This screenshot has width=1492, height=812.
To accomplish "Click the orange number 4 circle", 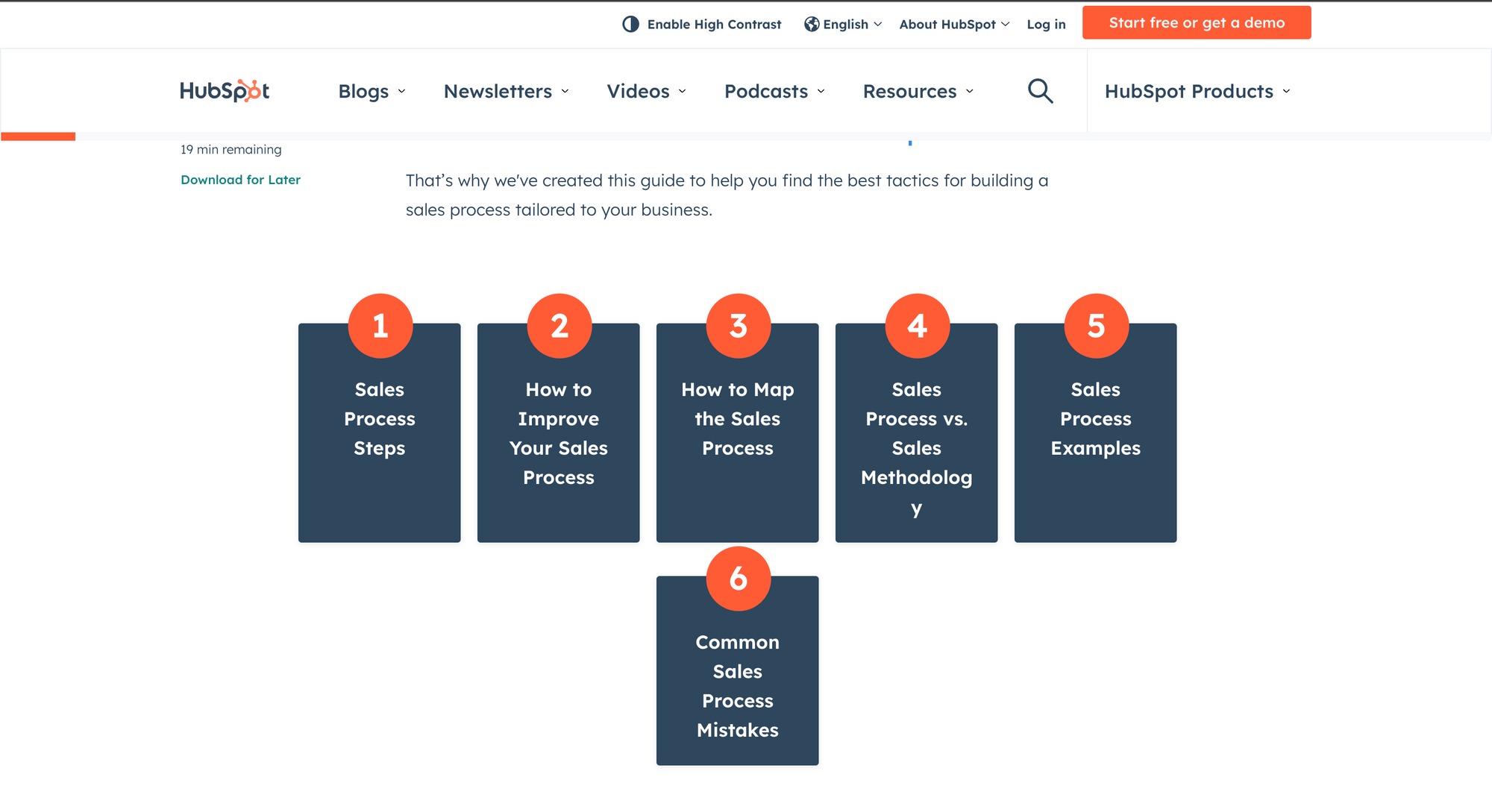I will [918, 326].
